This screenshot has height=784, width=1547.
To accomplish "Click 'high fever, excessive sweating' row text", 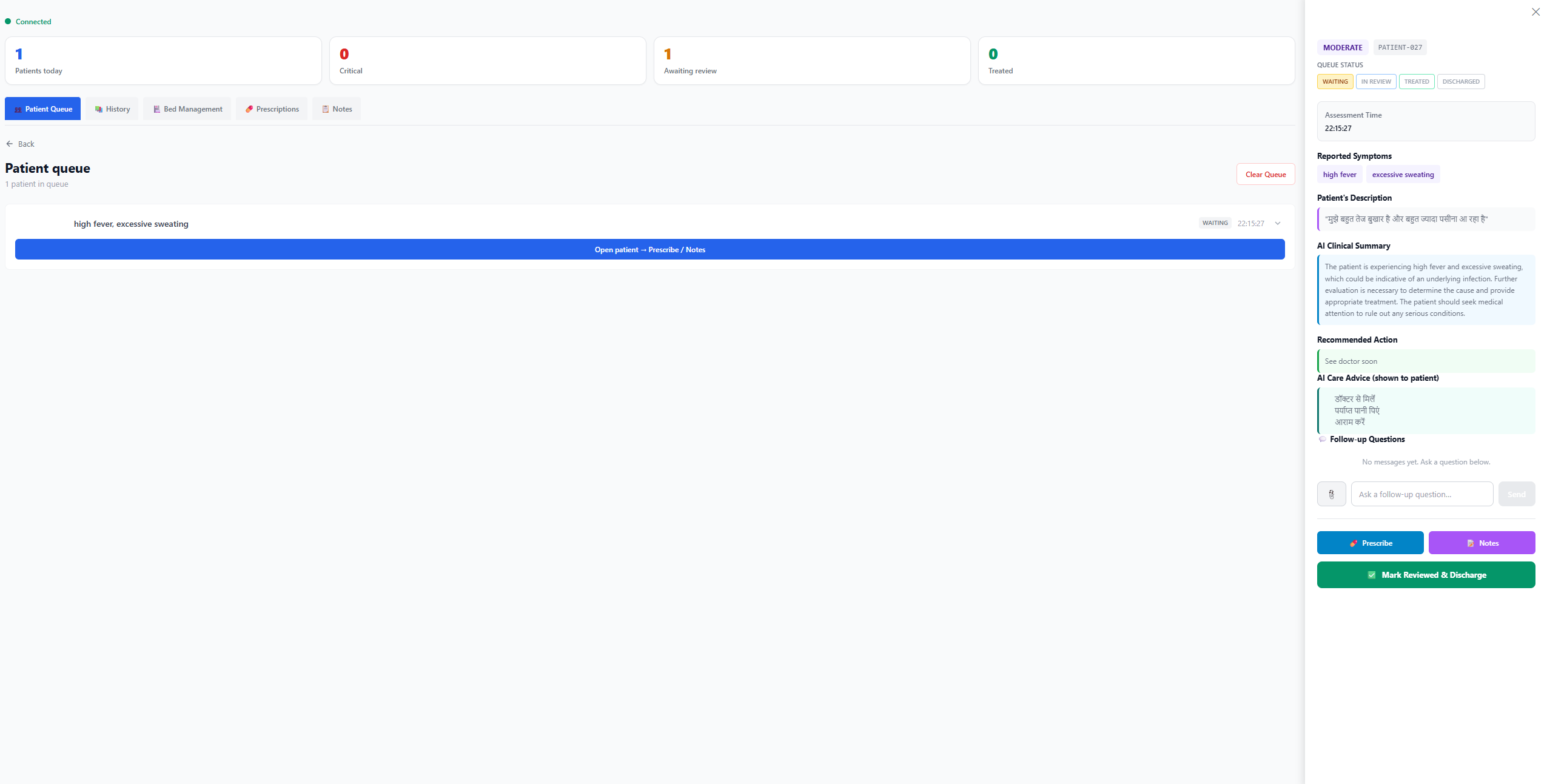I will (131, 224).
